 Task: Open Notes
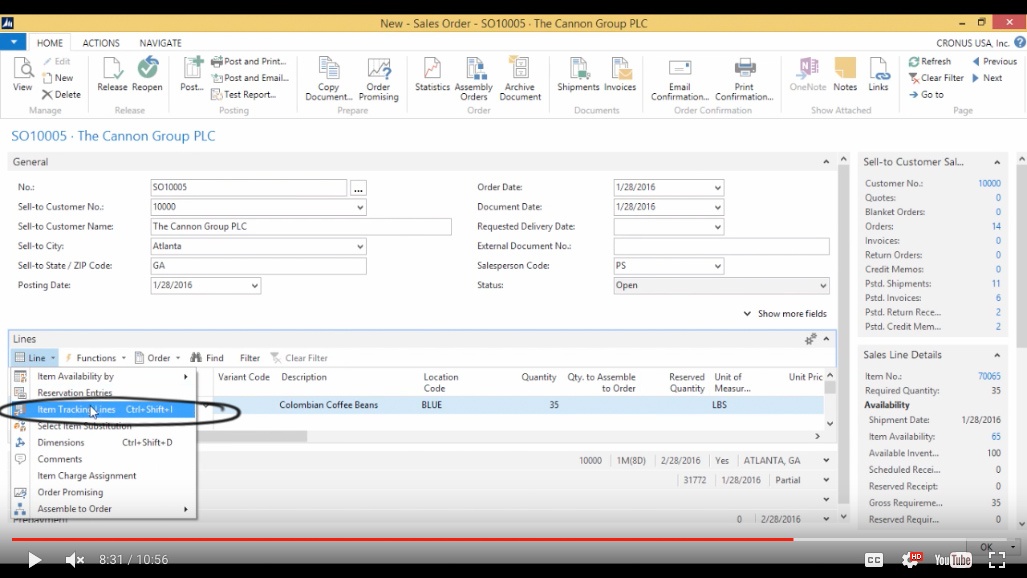tap(845, 74)
